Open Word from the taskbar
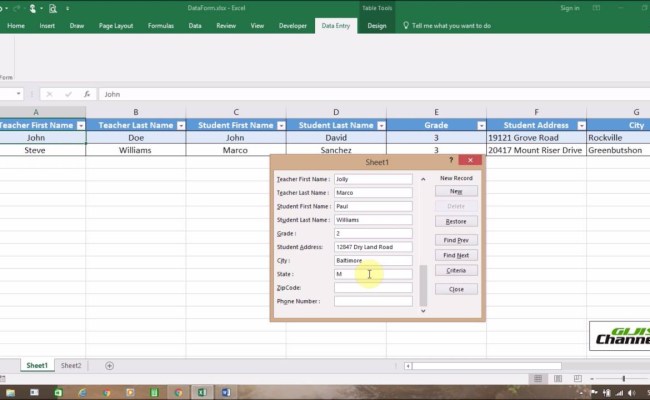The width and height of the screenshot is (650, 400). 226,393
